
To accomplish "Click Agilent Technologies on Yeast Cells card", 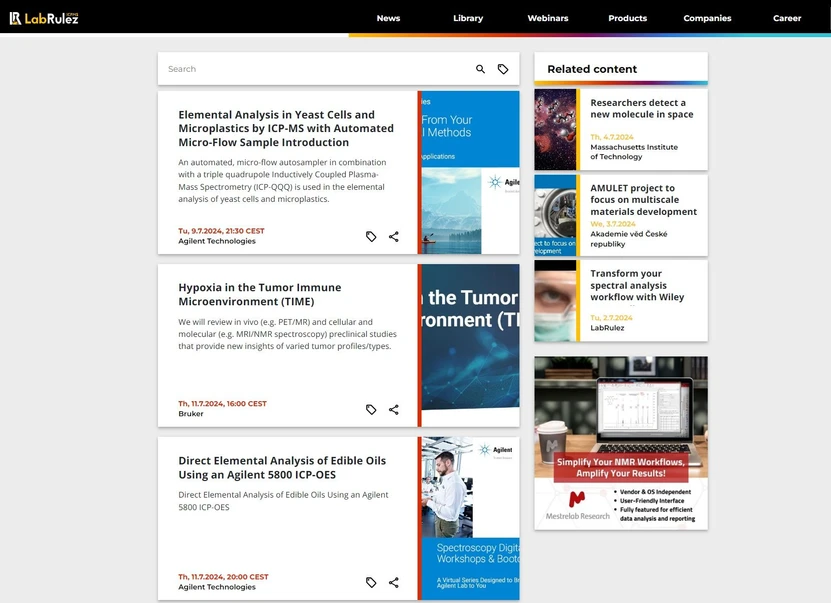I will pyautogui.click(x=217, y=241).
